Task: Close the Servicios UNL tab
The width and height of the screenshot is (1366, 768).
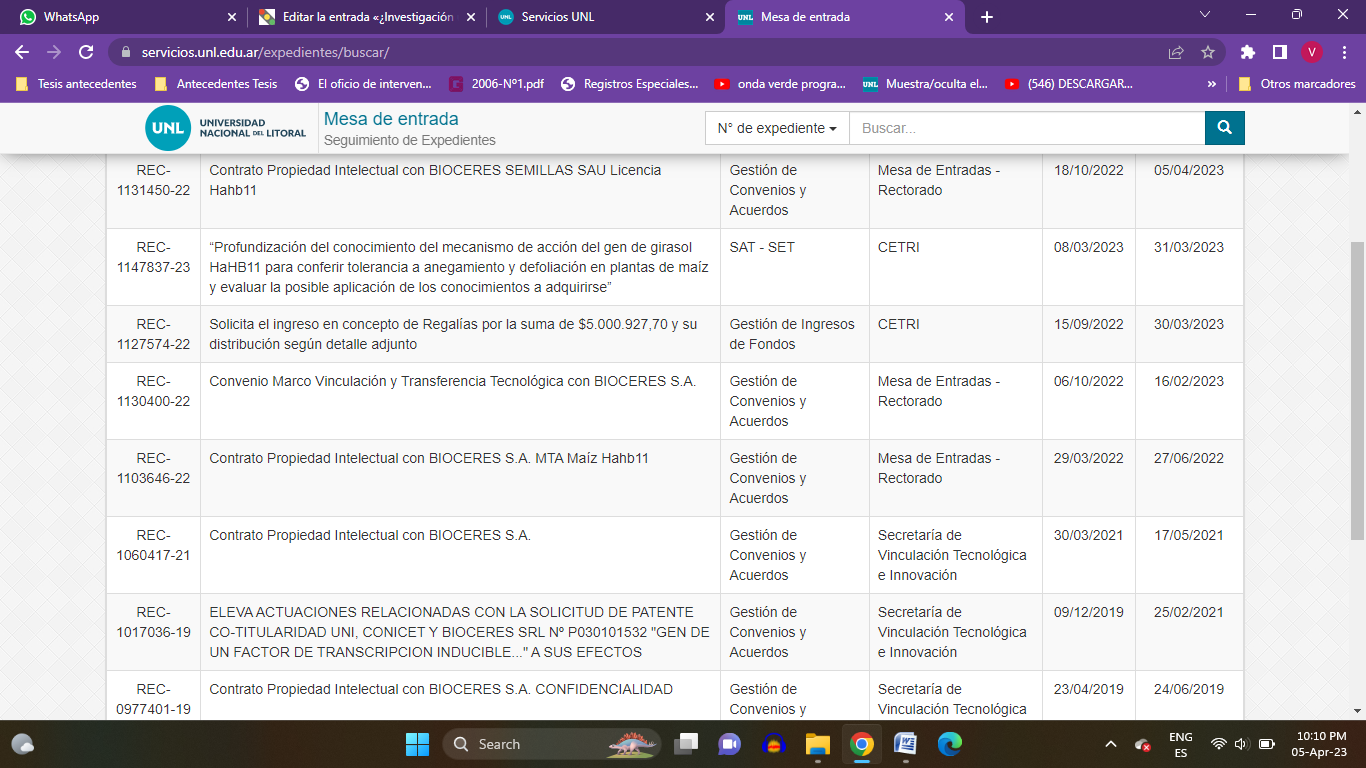Action: [710, 17]
